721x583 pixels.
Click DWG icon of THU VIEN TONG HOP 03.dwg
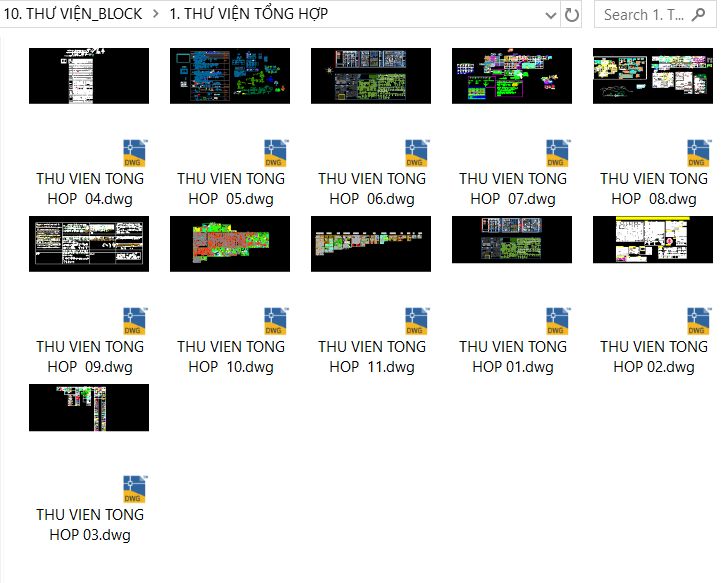(x=135, y=489)
